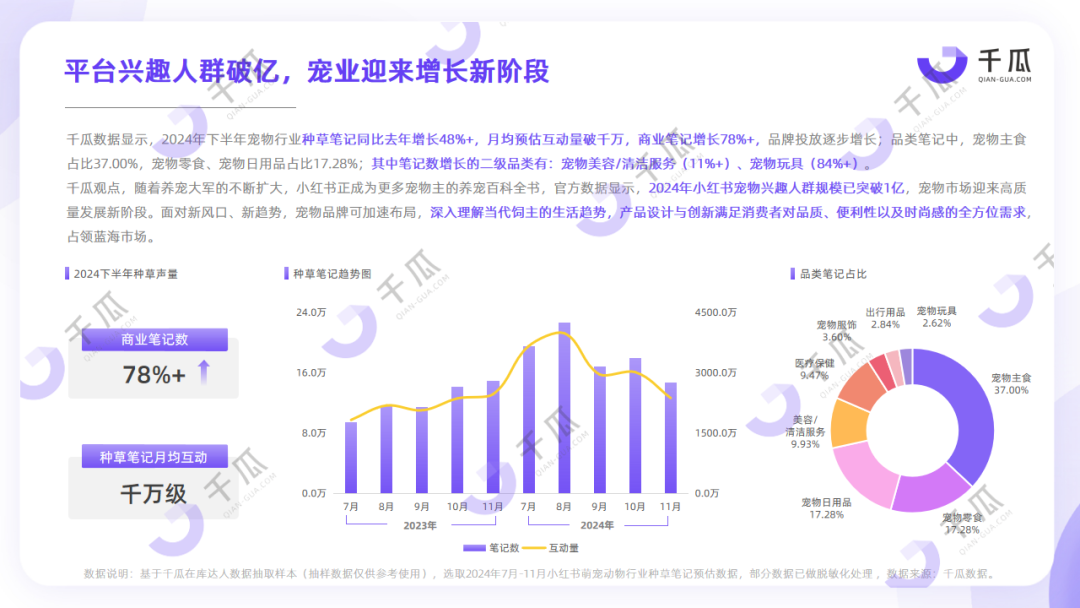
Task: Click the highlighted phrase 2024年小红书宠物兴趣人群规模已突破1亿
Action: click(776, 188)
